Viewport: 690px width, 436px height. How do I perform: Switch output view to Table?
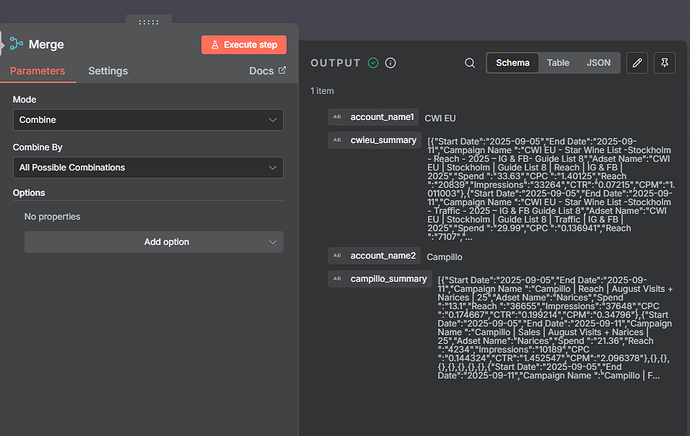pyautogui.click(x=557, y=63)
